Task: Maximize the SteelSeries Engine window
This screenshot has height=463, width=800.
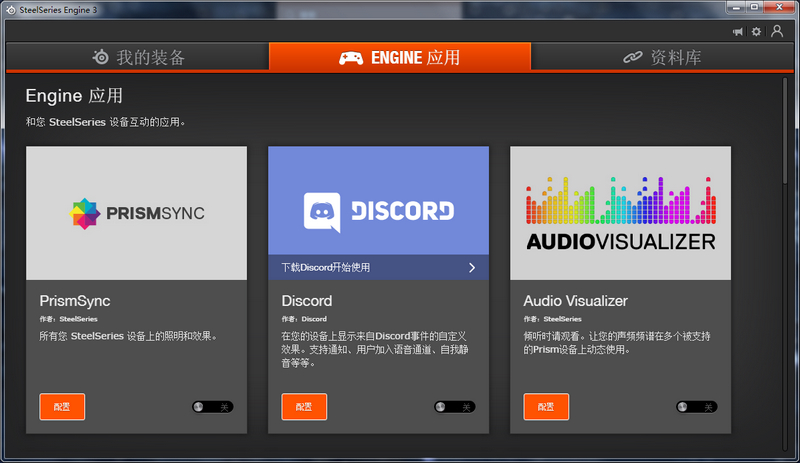Action: click(755, 7)
